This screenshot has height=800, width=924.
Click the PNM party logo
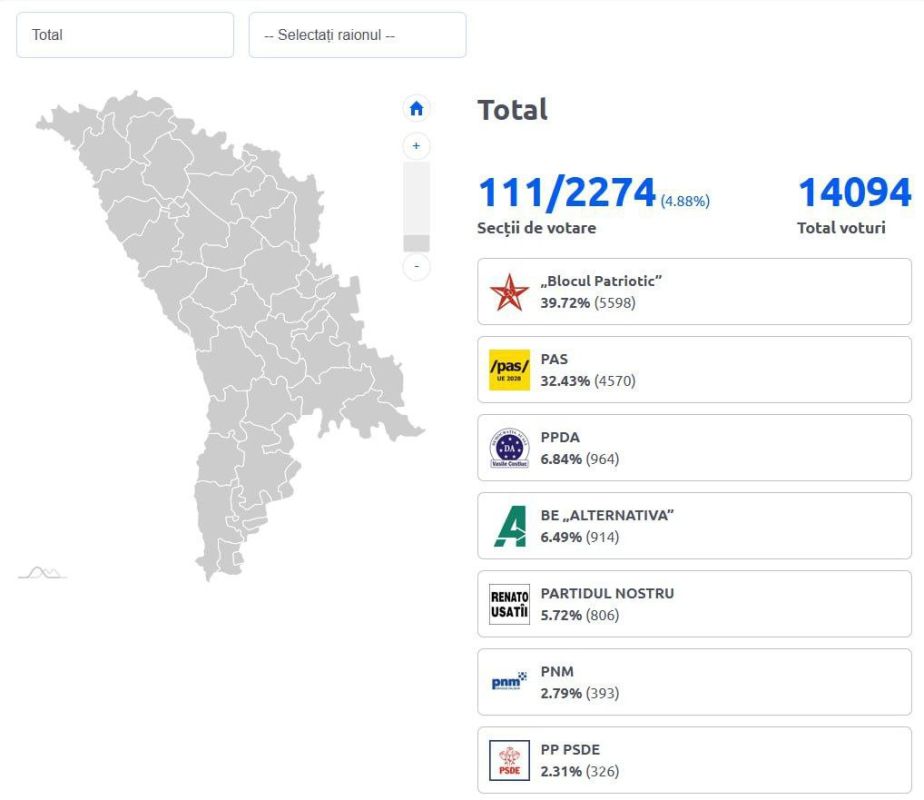point(509,682)
